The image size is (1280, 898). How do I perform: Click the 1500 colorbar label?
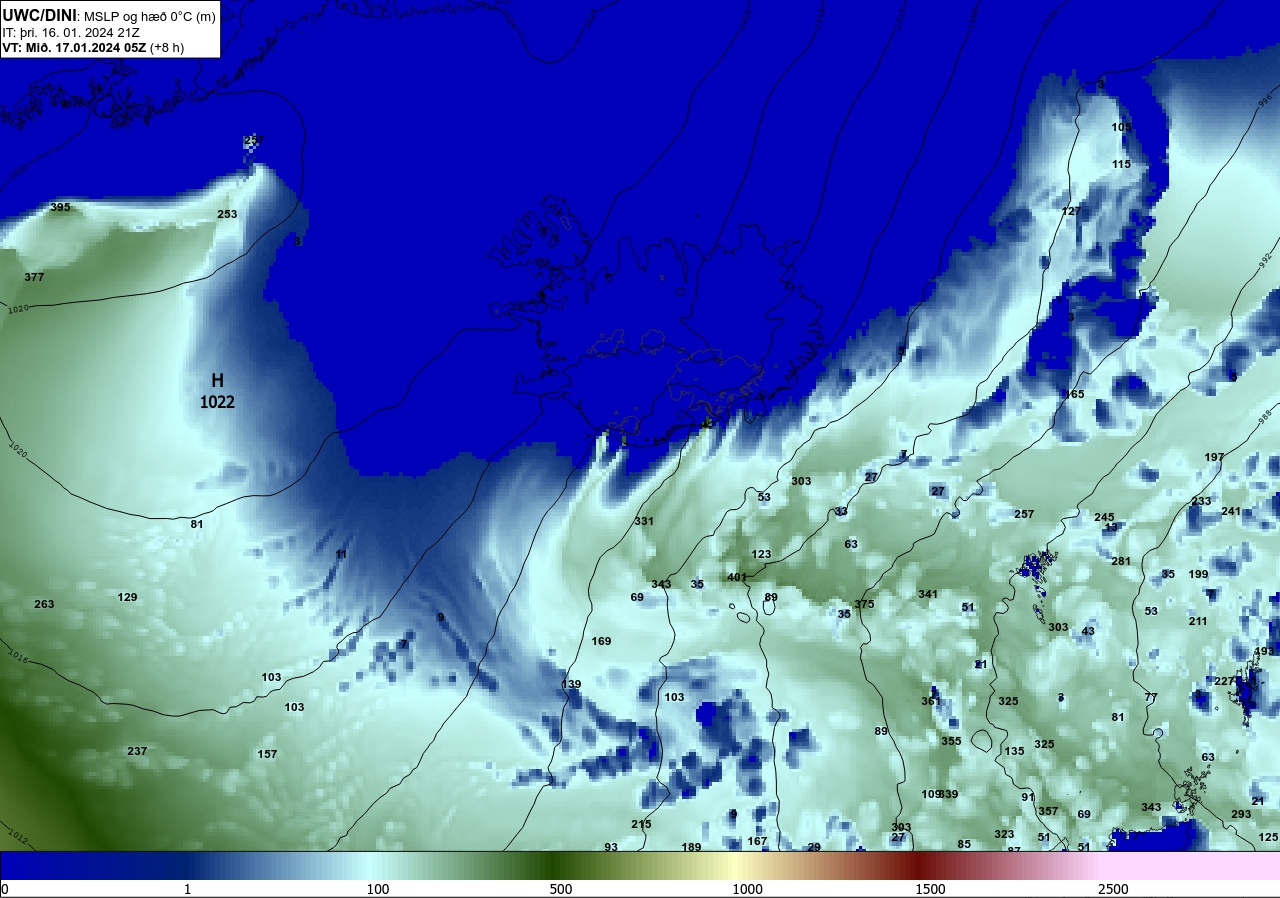(930, 889)
